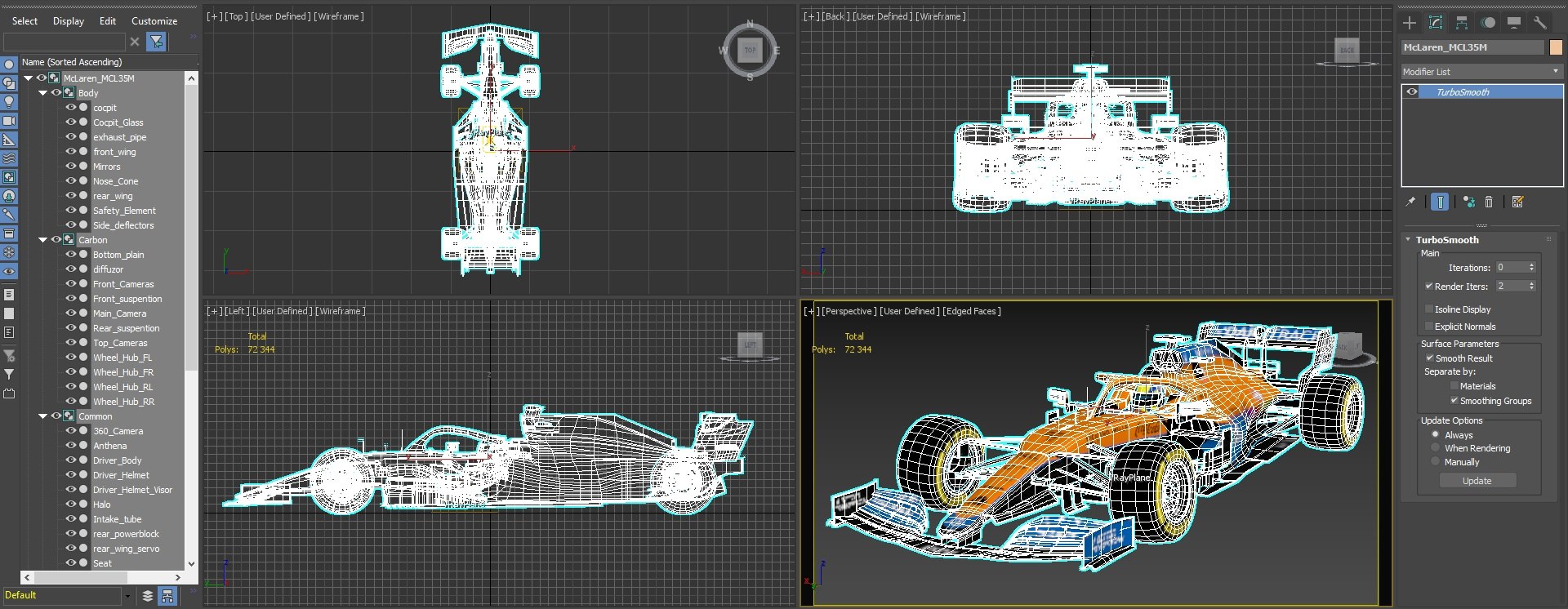Collapse the Carbon group in tree
1568x609 pixels.
click(43, 240)
